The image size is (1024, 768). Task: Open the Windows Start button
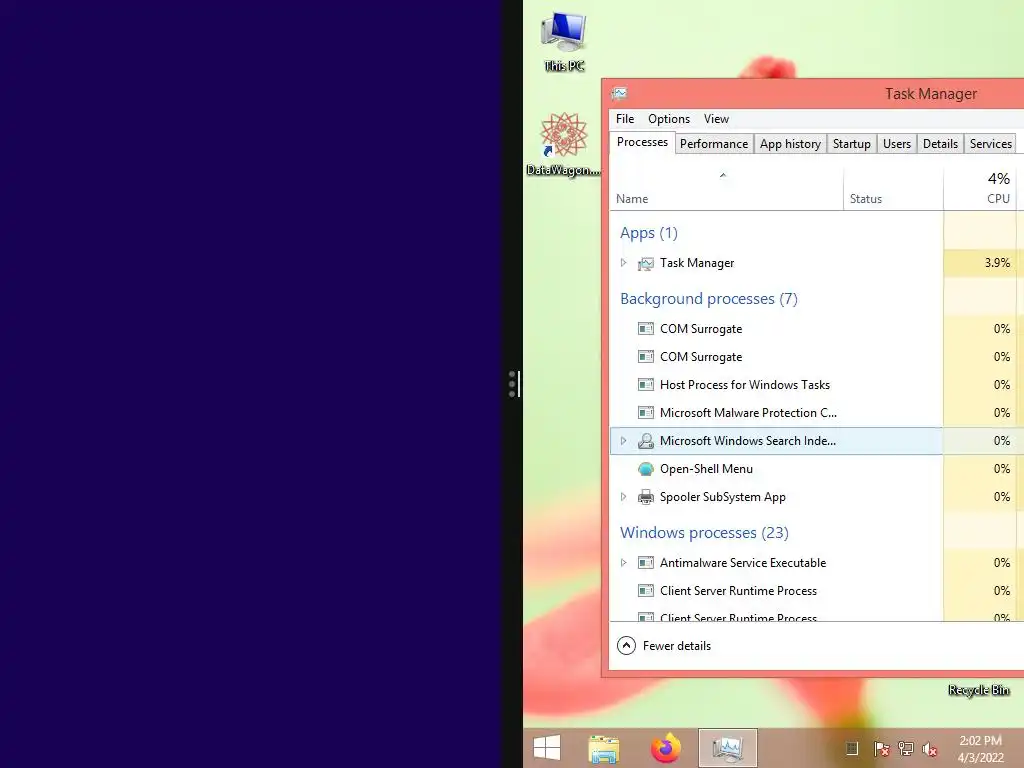tap(547, 748)
